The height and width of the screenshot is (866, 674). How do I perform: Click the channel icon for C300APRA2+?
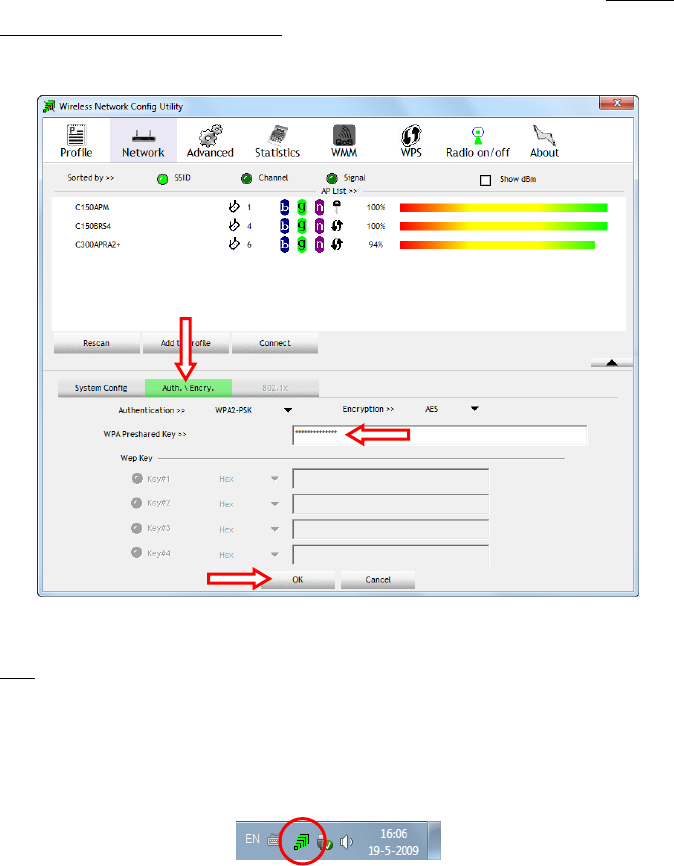point(234,244)
